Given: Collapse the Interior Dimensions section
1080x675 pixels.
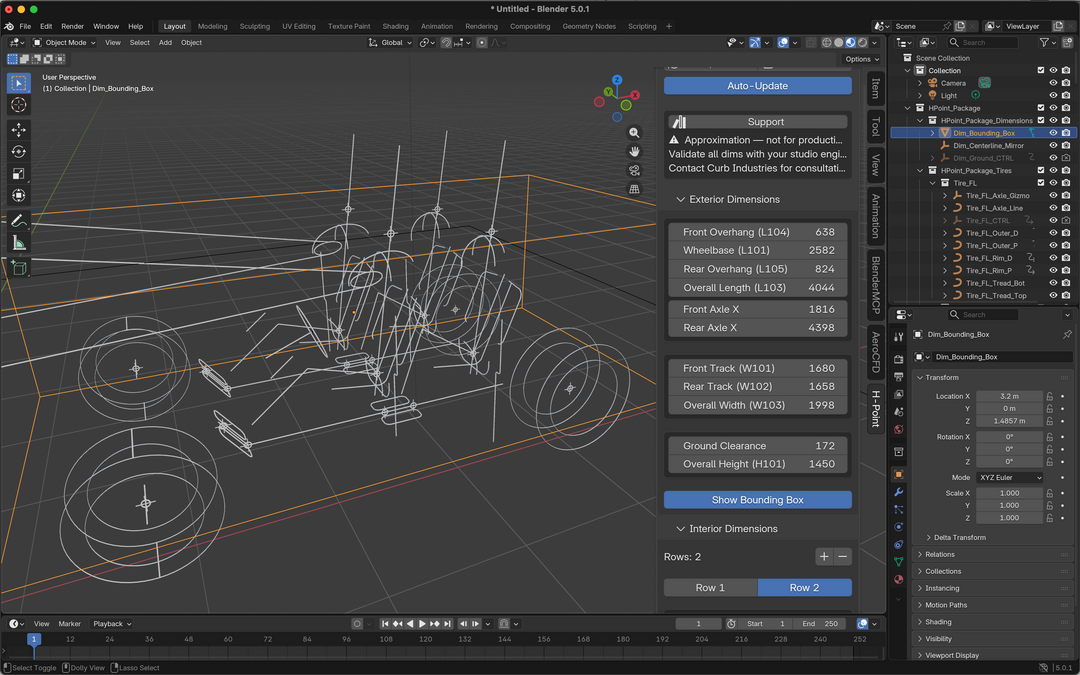Looking at the screenshot, I should point(681,529).
